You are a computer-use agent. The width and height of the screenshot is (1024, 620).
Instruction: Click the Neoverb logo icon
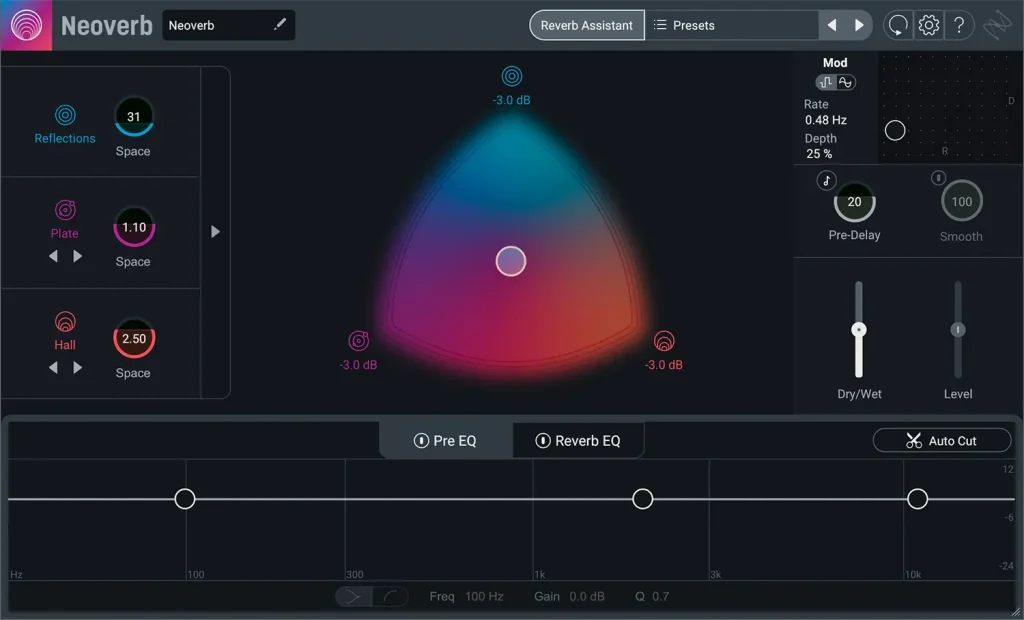click(24, 24)
